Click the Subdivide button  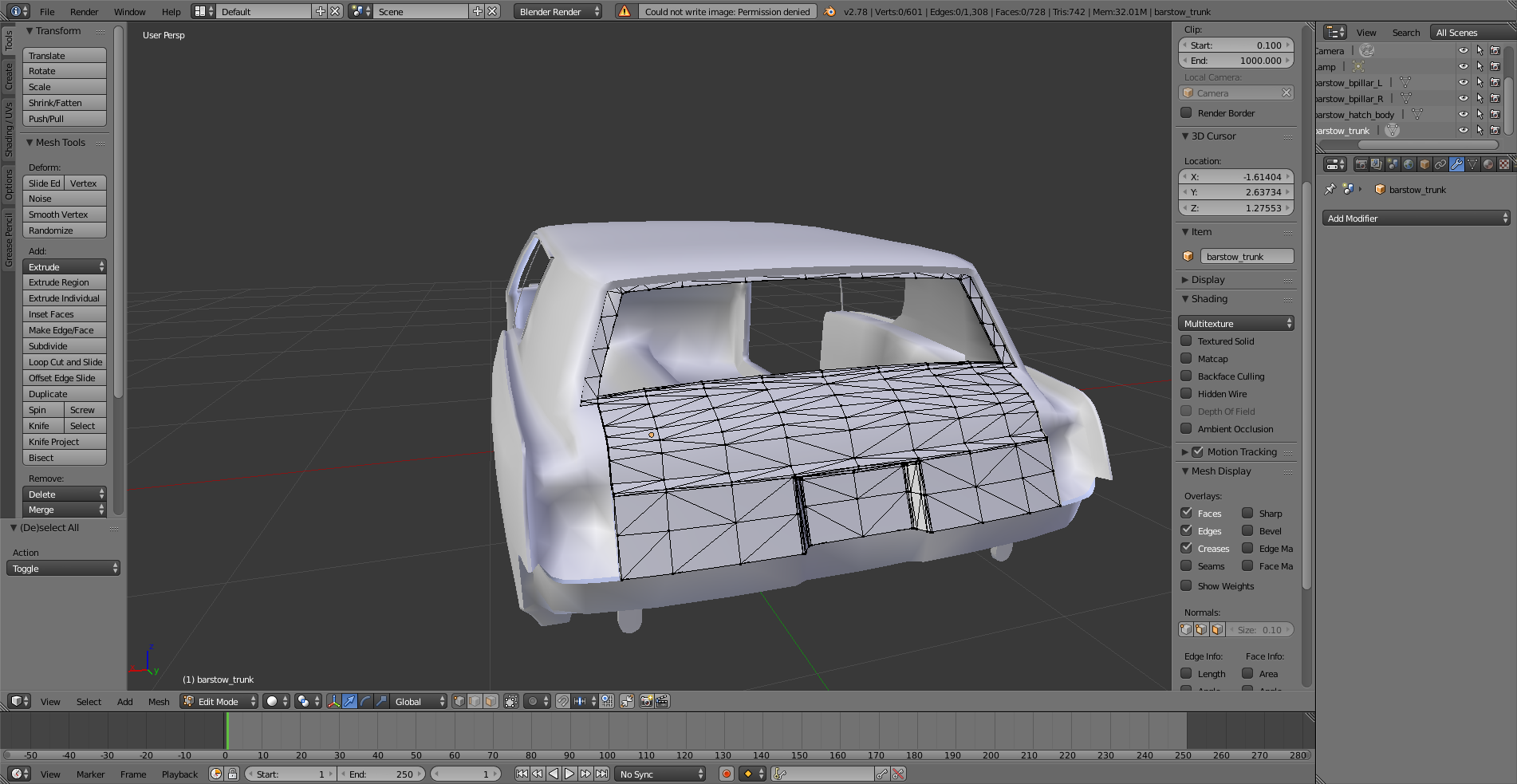(65, 346)
